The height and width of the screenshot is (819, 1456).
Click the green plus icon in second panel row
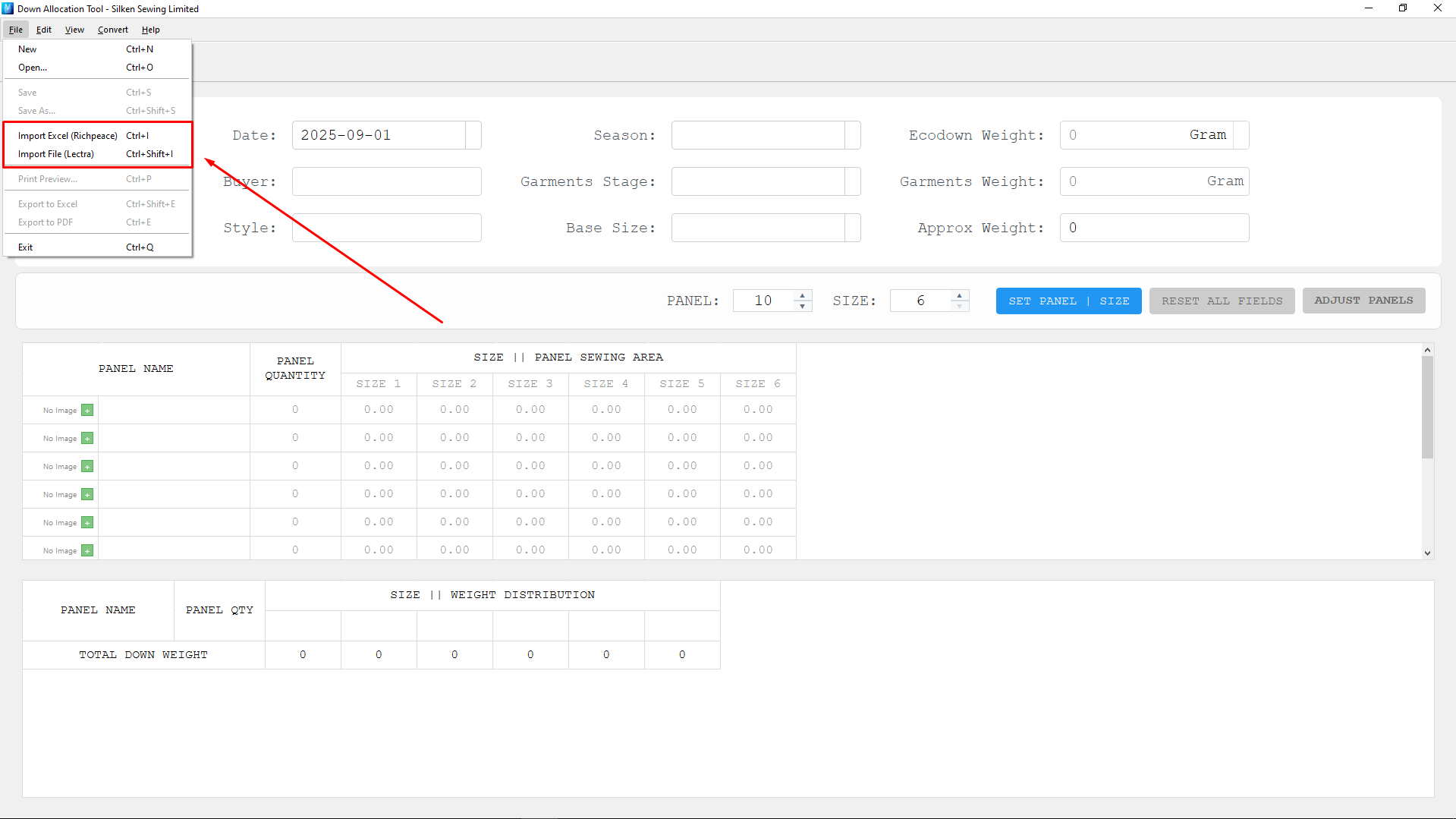pos(87,439)
